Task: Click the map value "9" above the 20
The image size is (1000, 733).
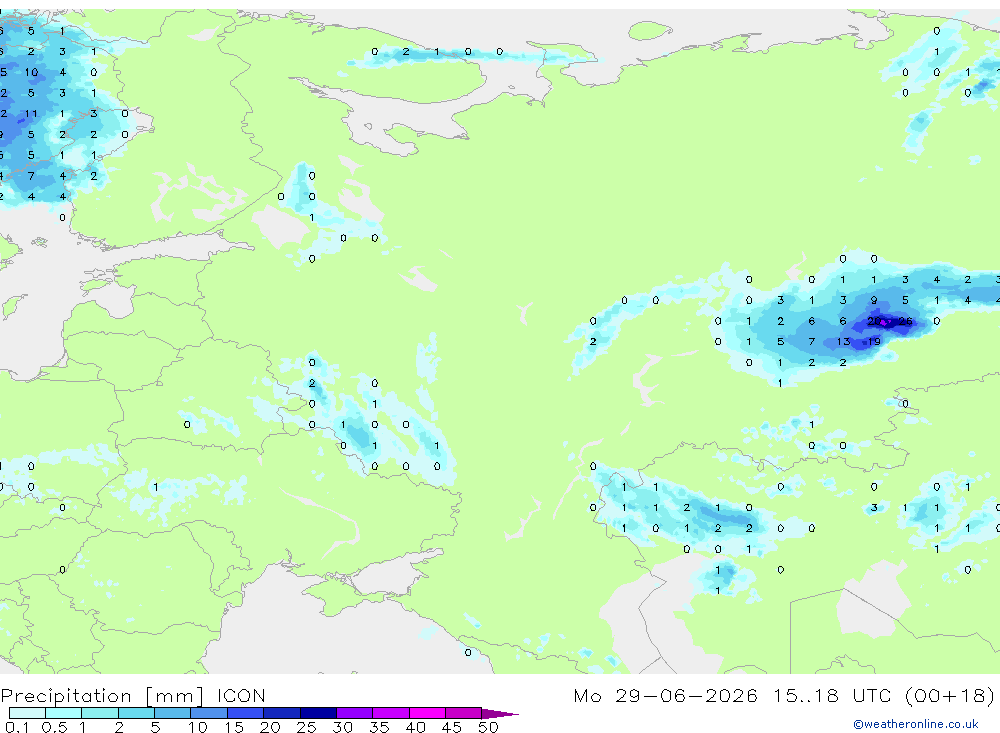Action: [x=874, y=300]
